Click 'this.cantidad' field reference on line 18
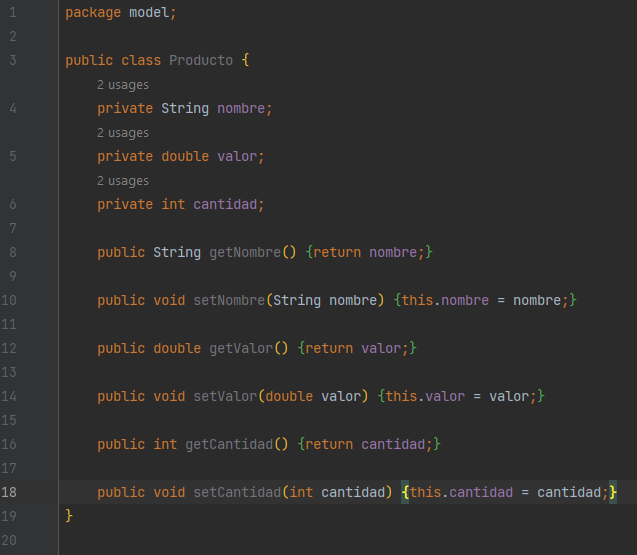The image size is (637, 555). [x=461, y=492]
